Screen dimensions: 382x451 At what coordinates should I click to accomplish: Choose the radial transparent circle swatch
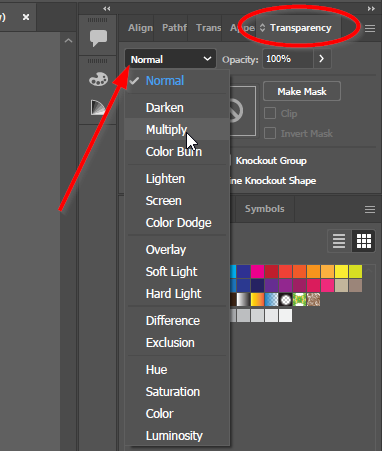[285, 300]
